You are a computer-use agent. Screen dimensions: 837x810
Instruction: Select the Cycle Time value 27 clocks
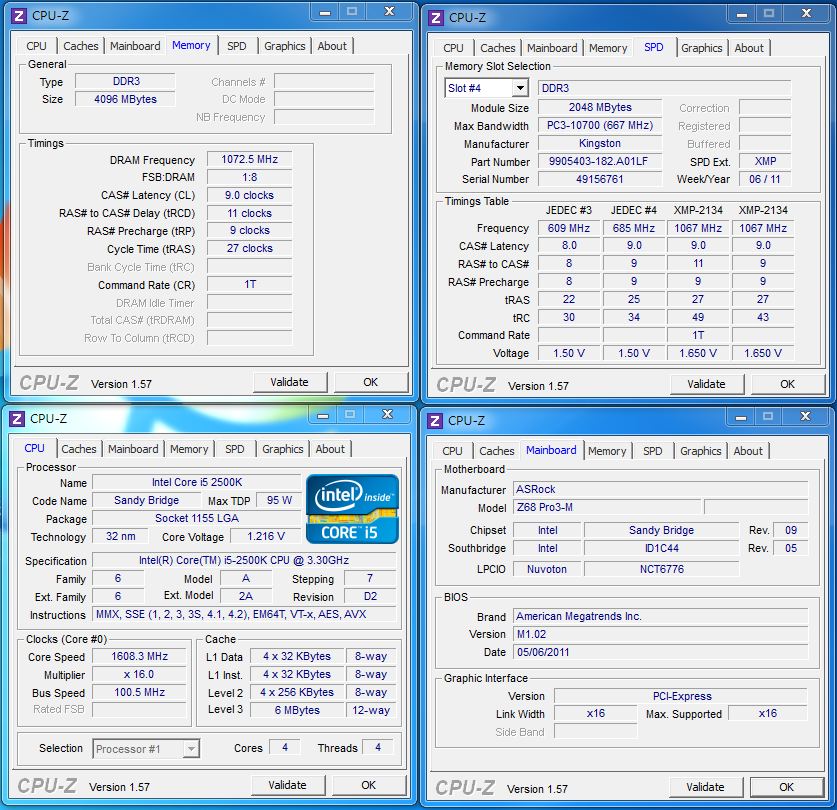click(x=249, y=248)
